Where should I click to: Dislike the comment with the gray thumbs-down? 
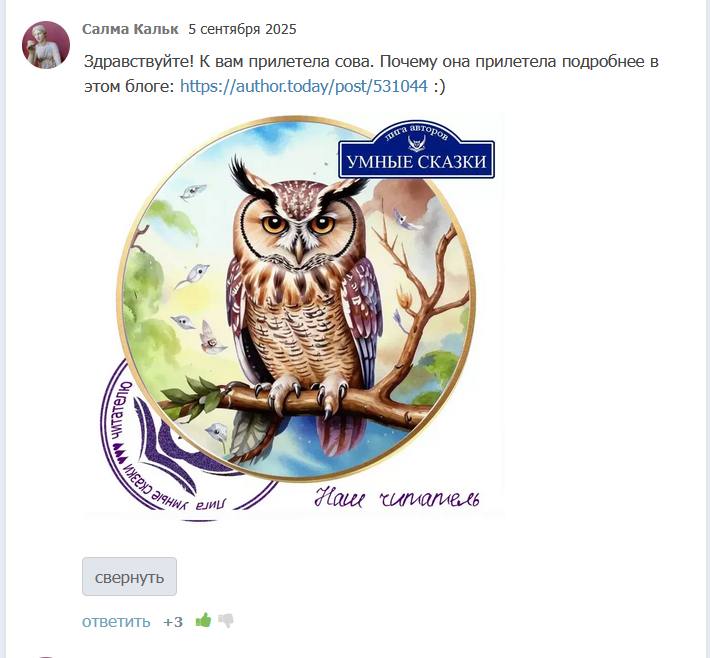(226, 620)
